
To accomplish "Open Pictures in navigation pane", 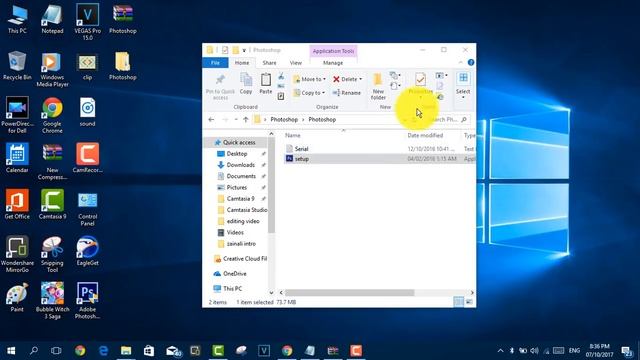I will pyautogui.click(x=237, y=187).
